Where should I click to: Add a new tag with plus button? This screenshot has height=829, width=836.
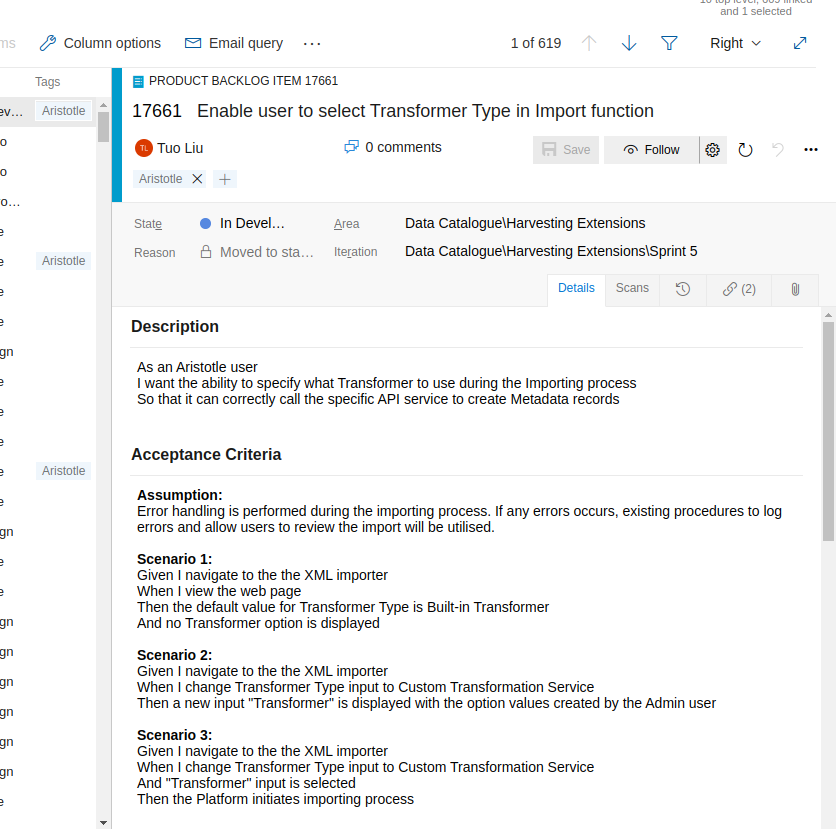click(x=225, y=179)
